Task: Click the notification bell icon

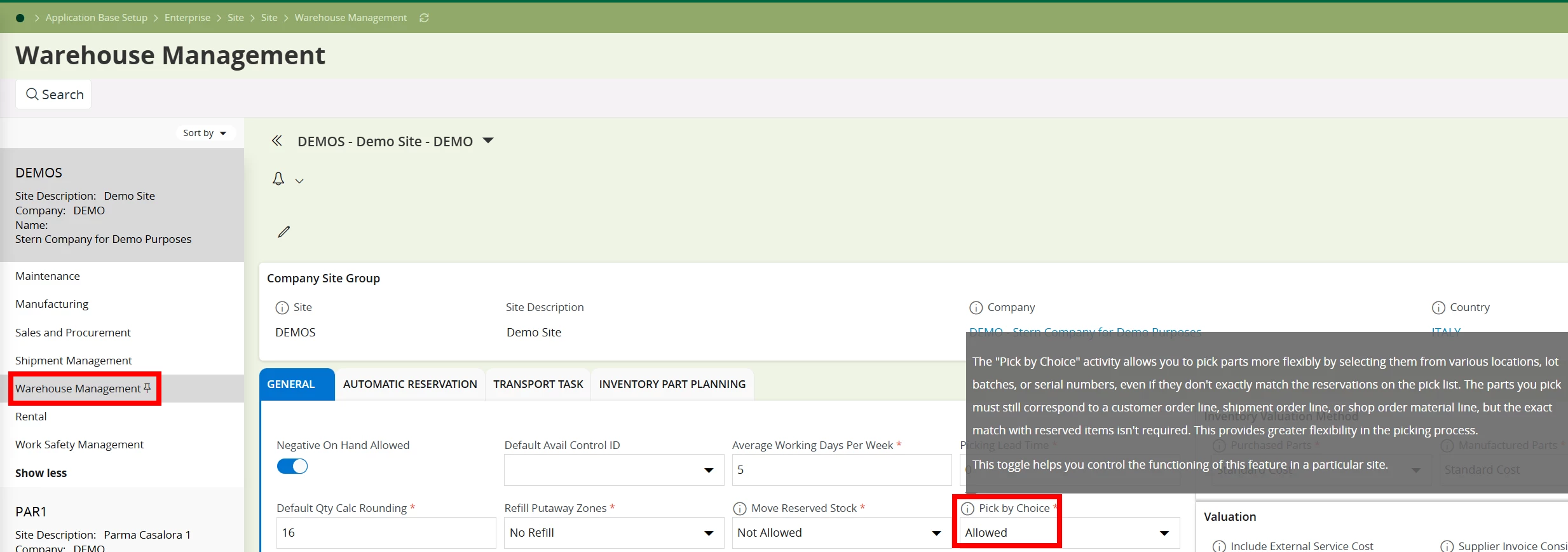Action: [278, 179]
